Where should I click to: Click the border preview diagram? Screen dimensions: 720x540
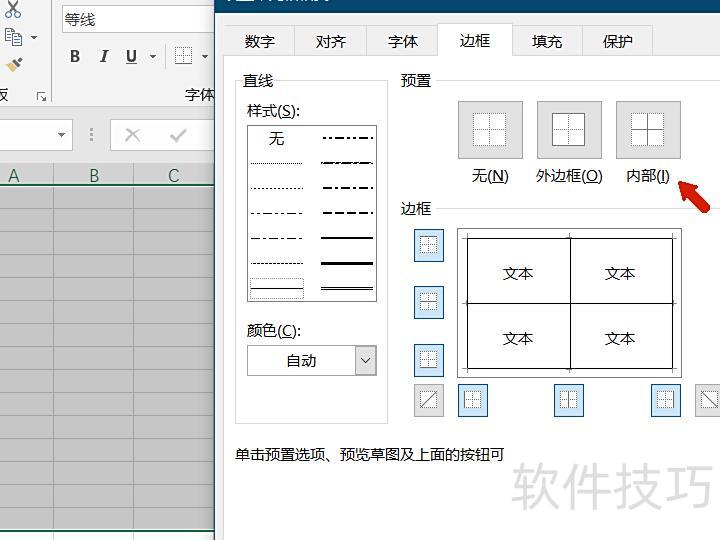pyautogui.click(x=569, y=303)
